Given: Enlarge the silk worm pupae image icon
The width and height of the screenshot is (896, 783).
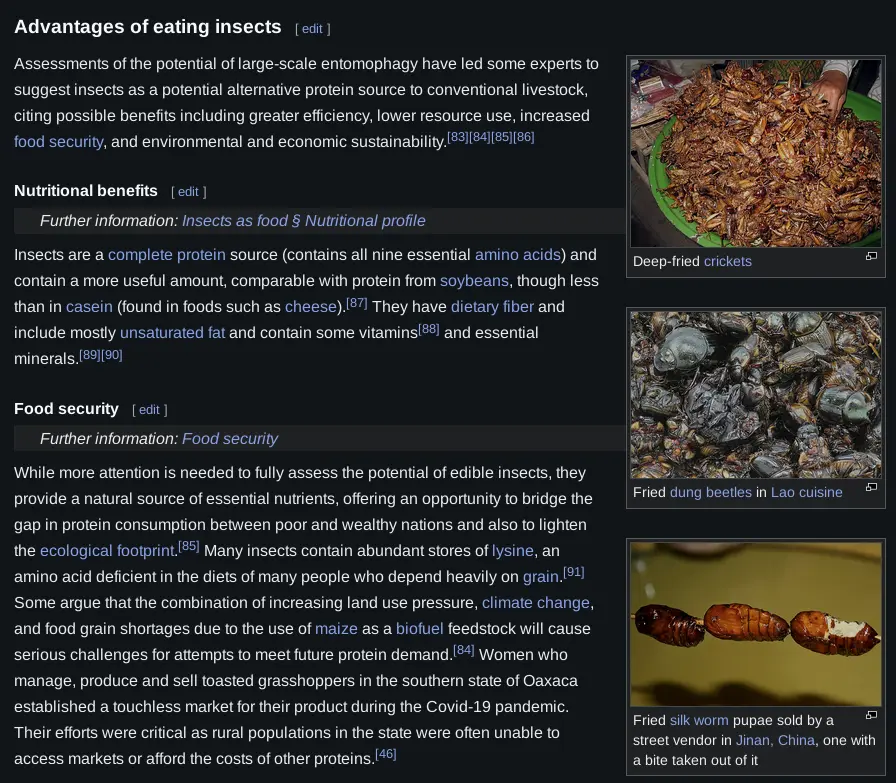Looking at the screenshot, I should coord(871,715).
